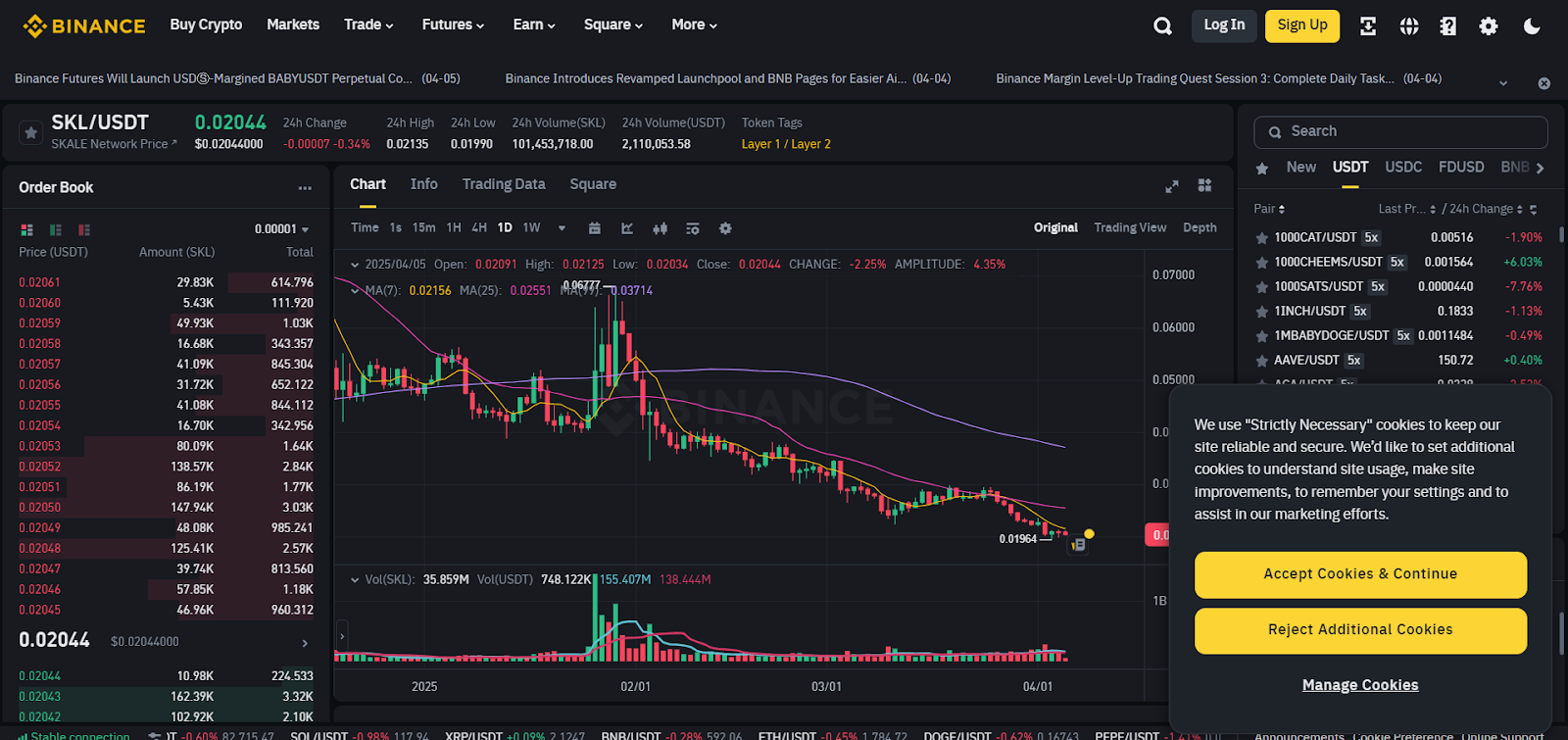
Task: Switch to the Info tab
Action: (424, 184)
